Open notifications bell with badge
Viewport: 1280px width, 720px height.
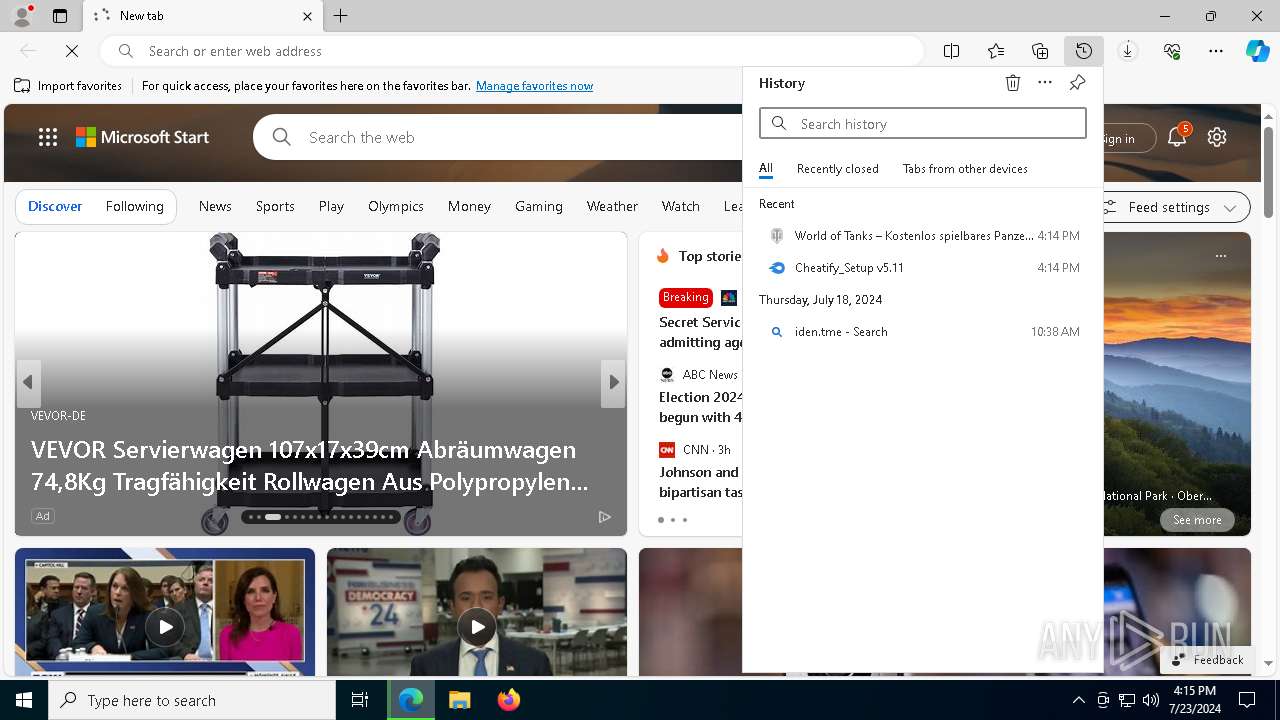point(1178,137)
